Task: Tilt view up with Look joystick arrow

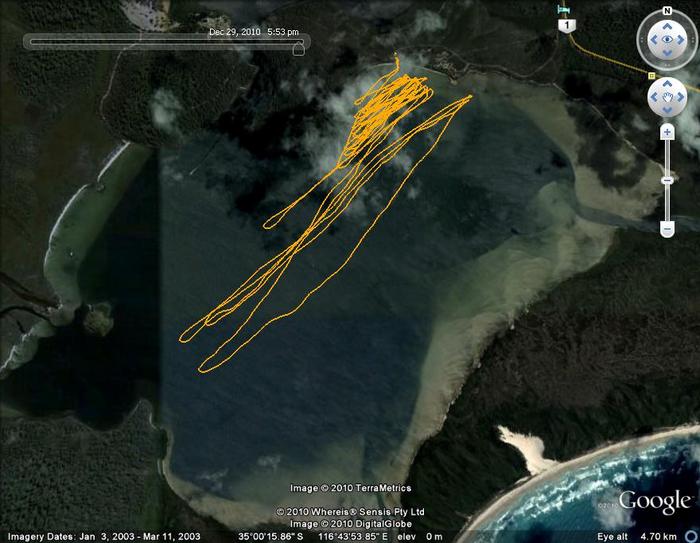Action: (x=666, y=26)
